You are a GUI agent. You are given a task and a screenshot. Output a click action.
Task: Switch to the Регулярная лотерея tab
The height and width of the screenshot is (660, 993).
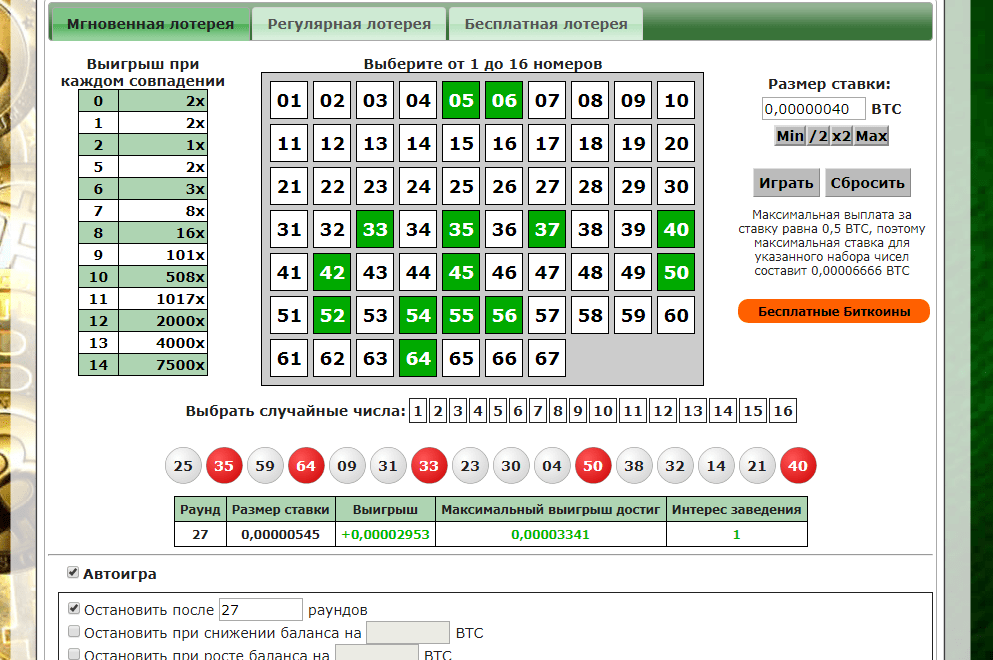[x=349, y=24]
